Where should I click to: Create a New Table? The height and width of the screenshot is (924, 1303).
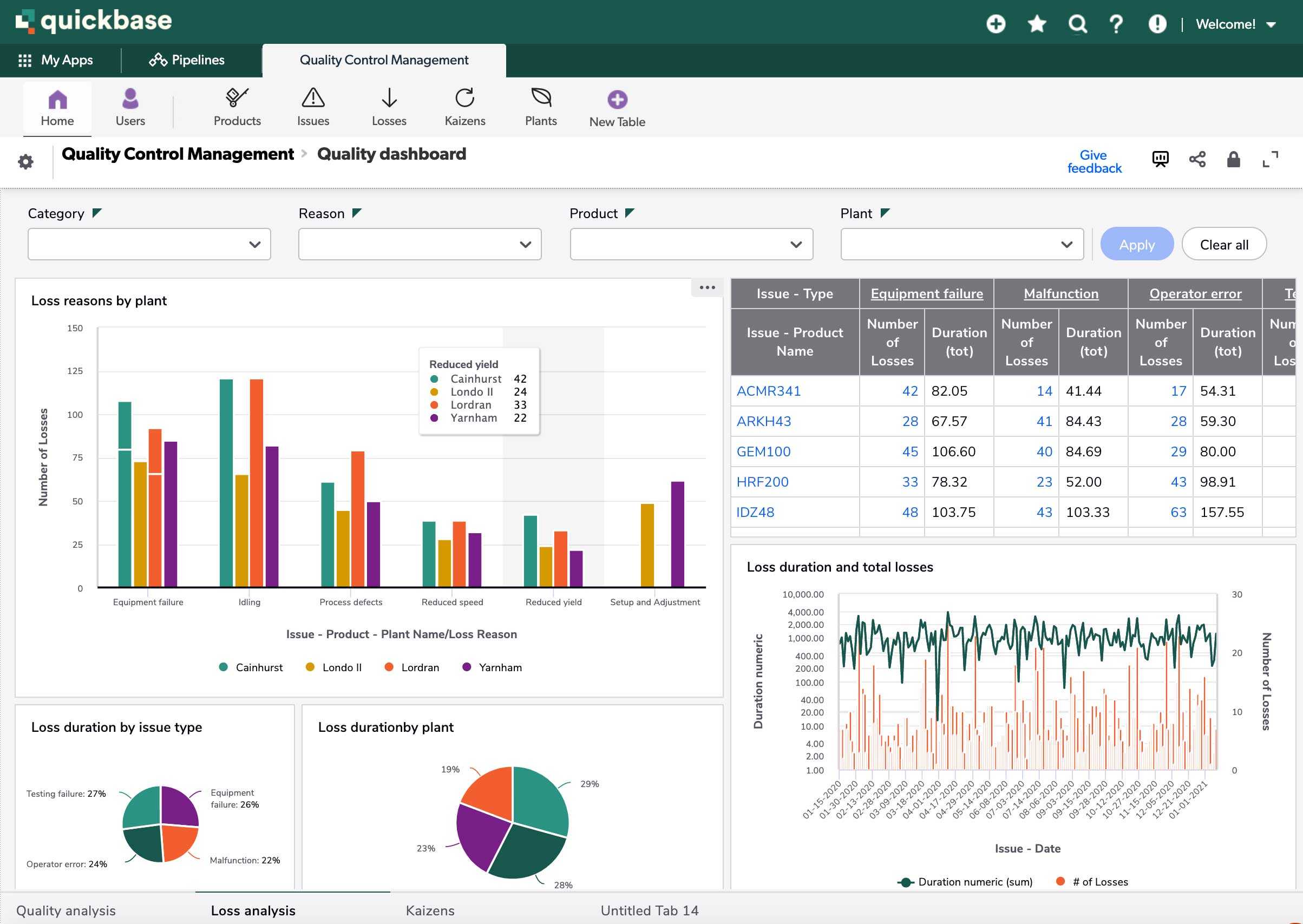pyautogui.click(x=617, y=98)
